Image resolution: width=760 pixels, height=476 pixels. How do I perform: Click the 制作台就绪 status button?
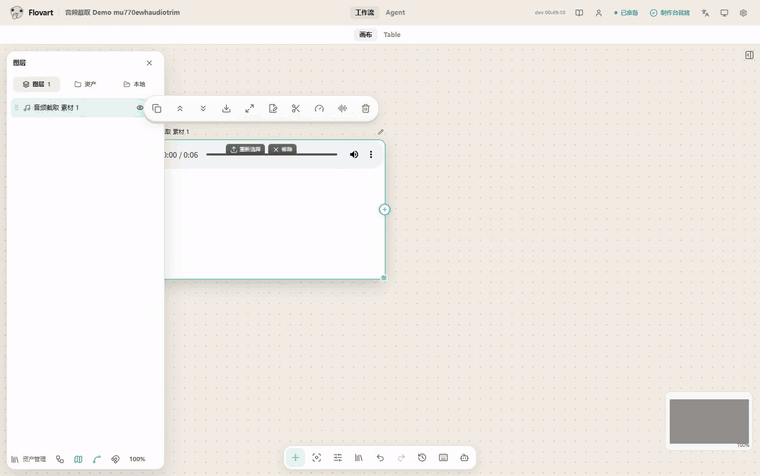(669, 13)
